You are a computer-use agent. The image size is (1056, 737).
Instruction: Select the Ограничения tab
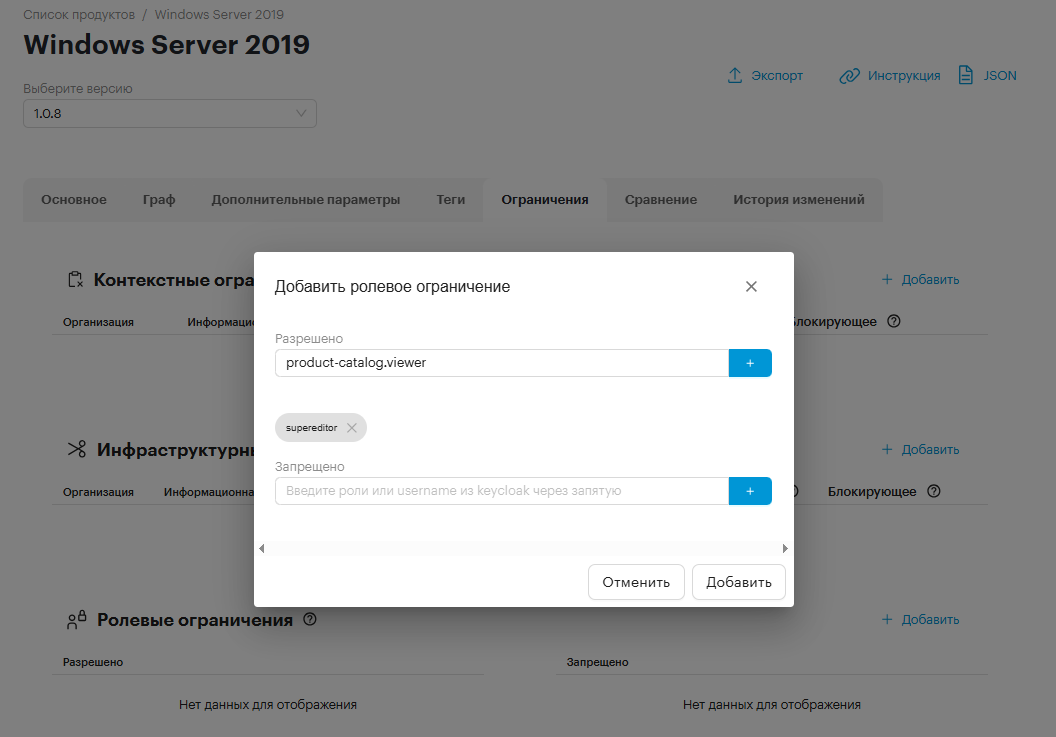click(545, 199)
